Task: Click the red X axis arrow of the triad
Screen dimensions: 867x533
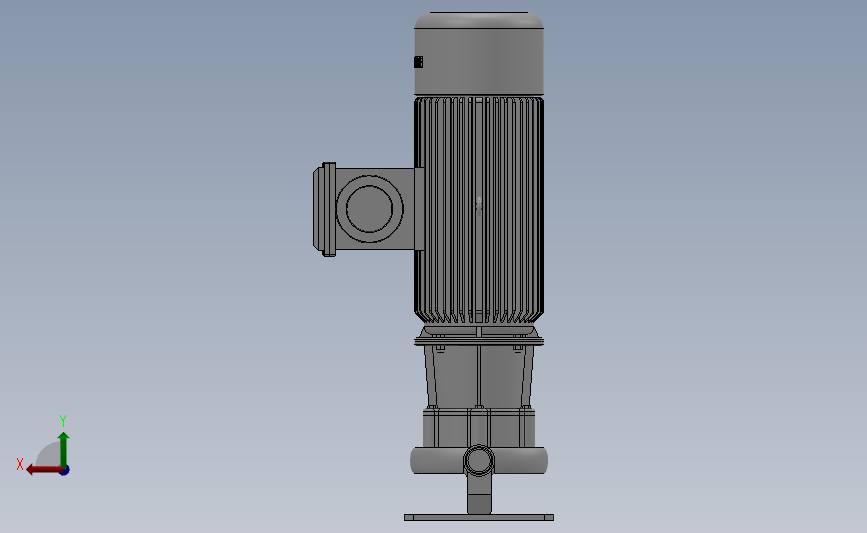Action: click(43, 470)
